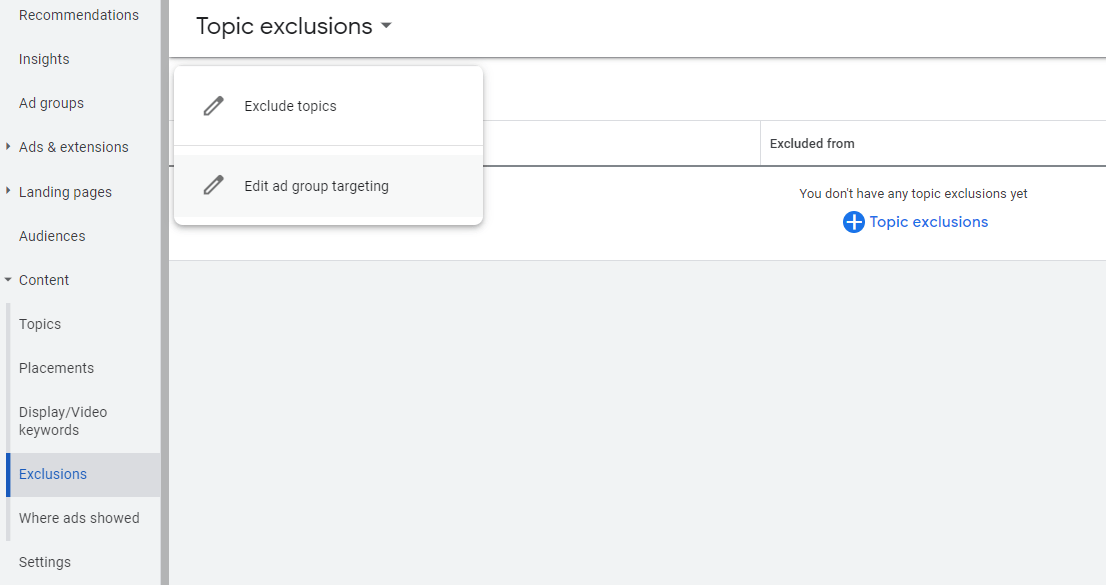Open the Insights page
The width and height of the screenshot is (1106, 585).
tap(43, 59)
